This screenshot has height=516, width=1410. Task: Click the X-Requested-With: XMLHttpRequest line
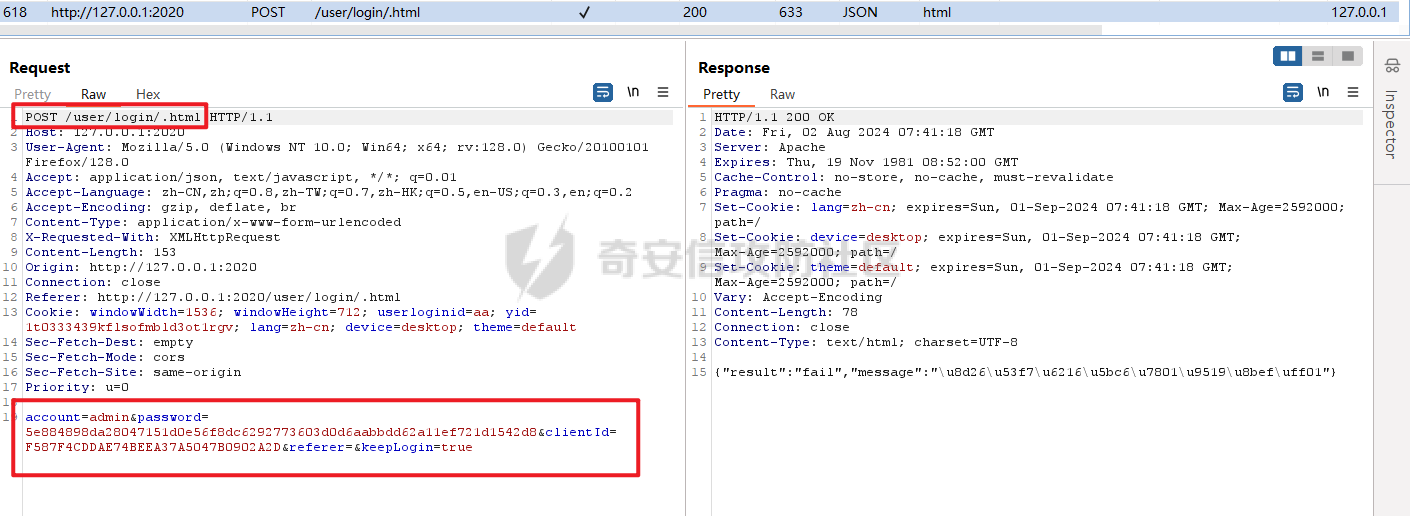pyautogui.click(x=153, y=237)
